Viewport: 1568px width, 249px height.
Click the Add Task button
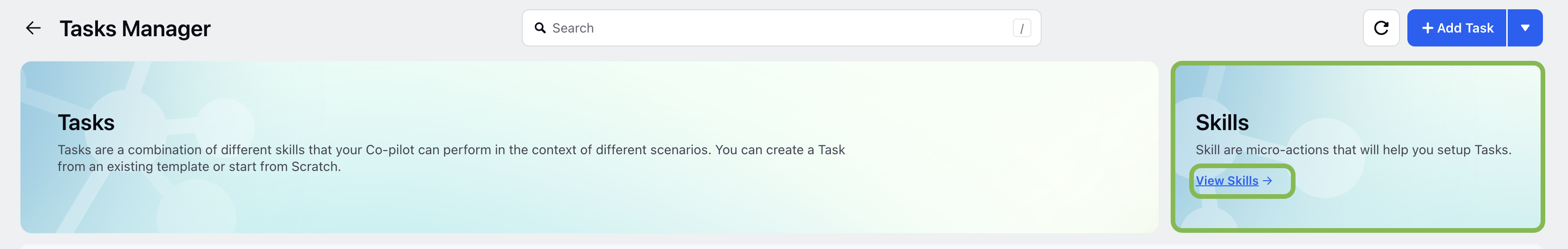pyautogui.click(x=1457, y=28)
